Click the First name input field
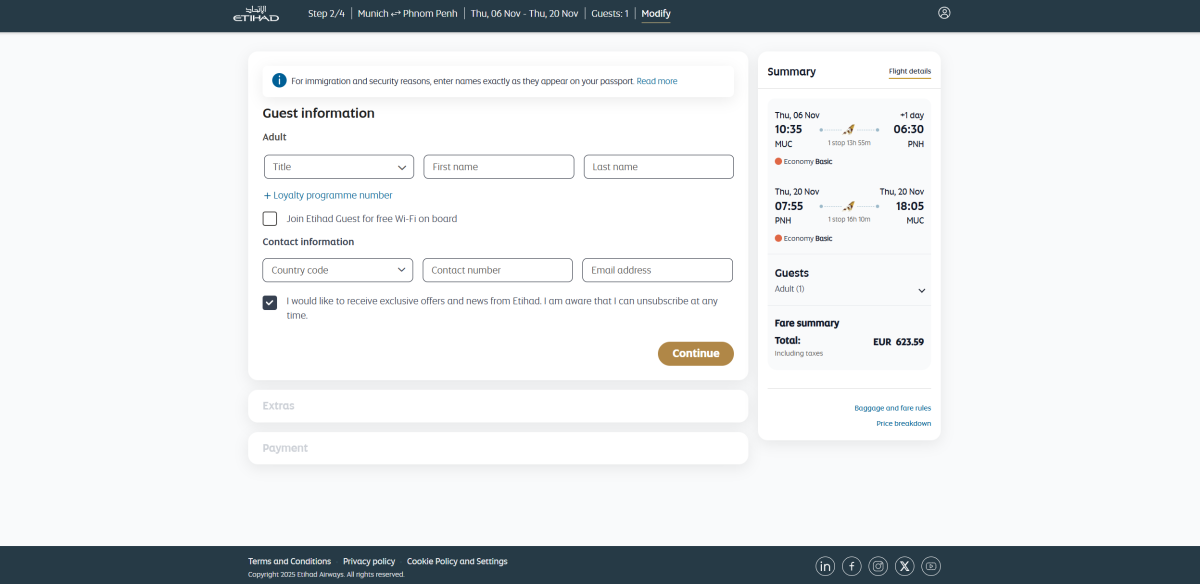Viewport: 1200px width, 584px height. [x=498, y=167]
